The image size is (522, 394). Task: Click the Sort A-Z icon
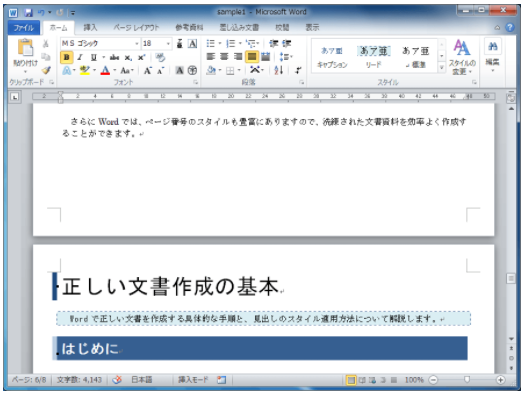click(x=279, y=70)
